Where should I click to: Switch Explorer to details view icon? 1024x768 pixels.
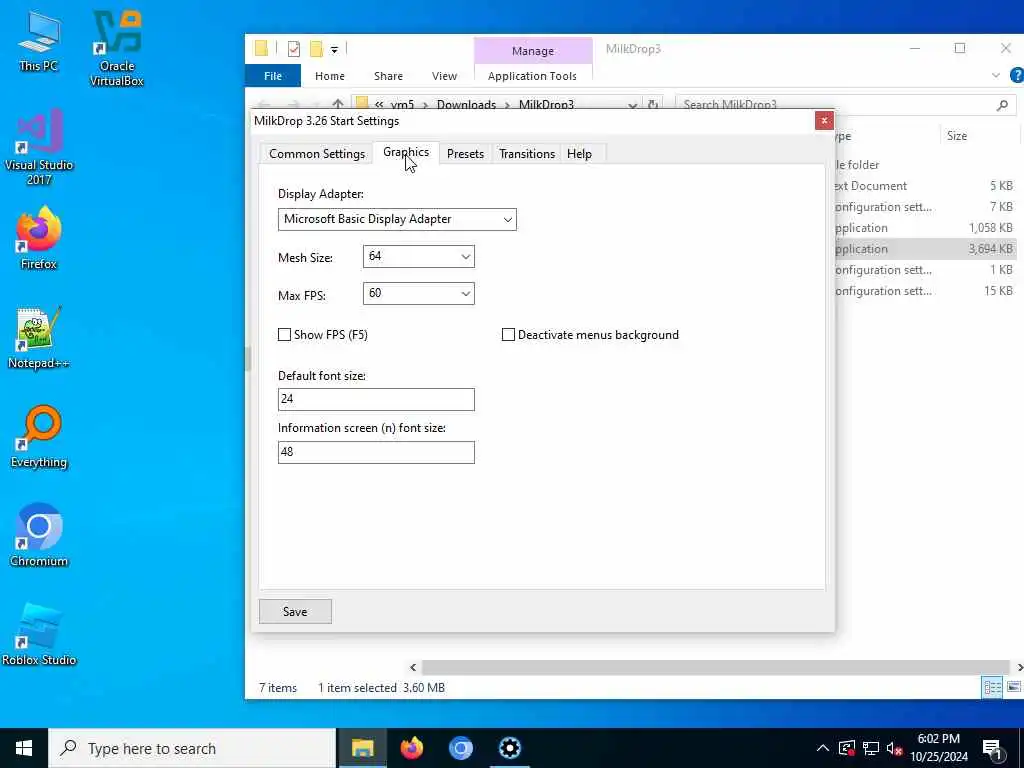pos(992,687)
